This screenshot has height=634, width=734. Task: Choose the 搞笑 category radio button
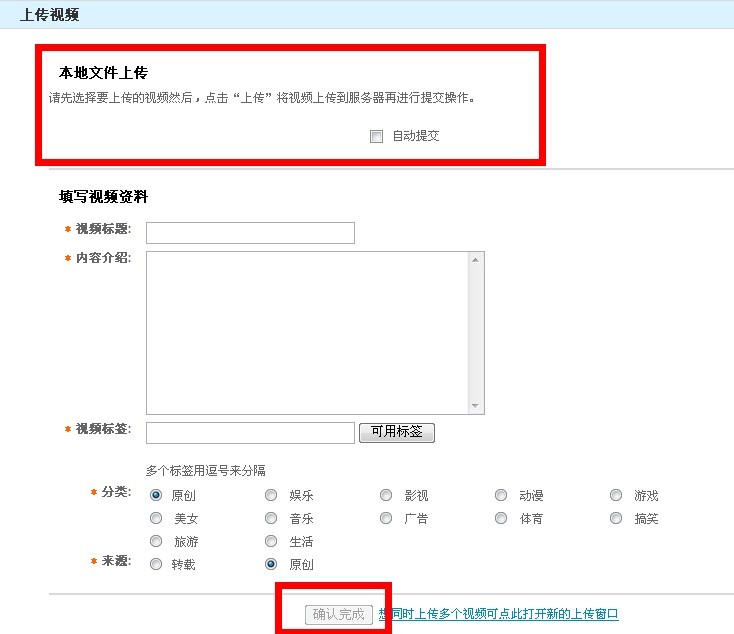click(616, 518)
